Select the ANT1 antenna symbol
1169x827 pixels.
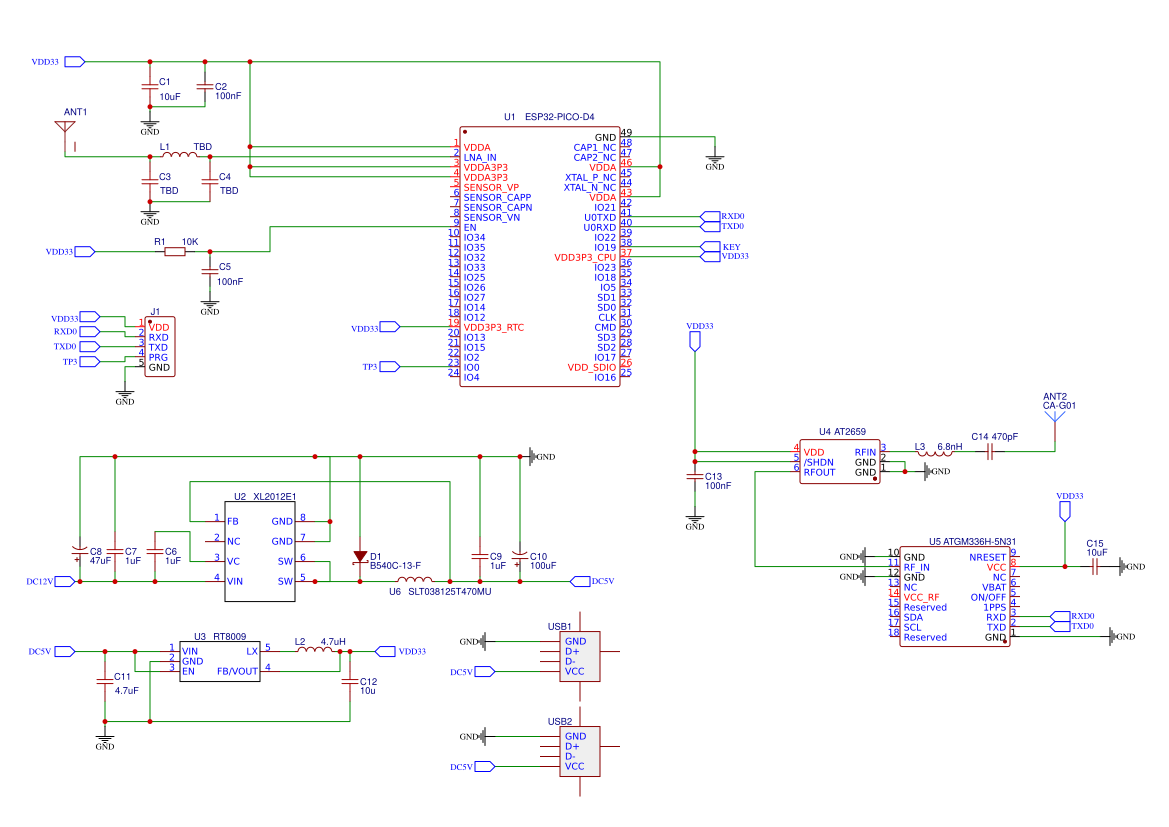(x=66, y=136)
